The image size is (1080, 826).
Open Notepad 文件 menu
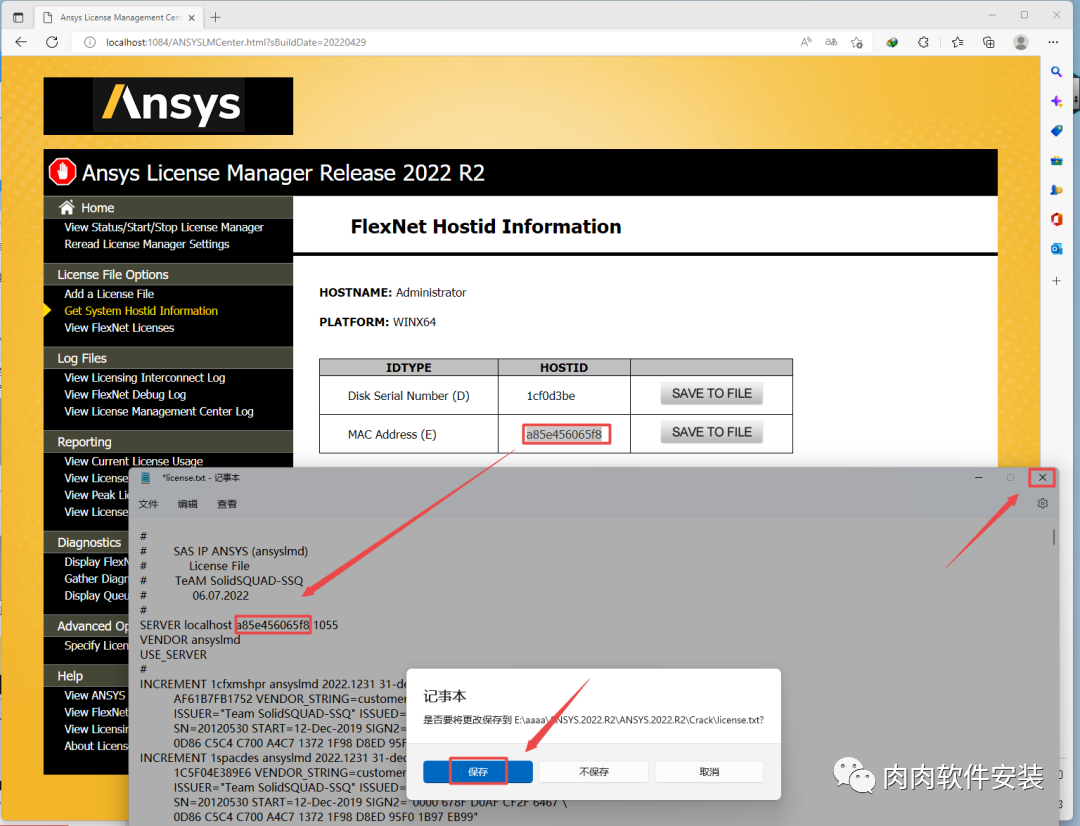coord(148,504)
